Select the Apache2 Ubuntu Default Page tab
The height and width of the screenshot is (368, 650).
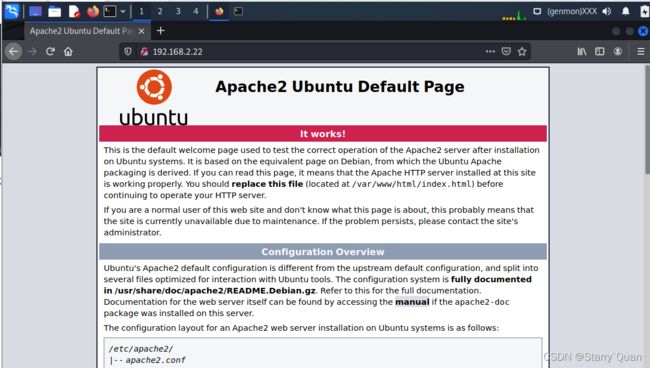[81, 31]
